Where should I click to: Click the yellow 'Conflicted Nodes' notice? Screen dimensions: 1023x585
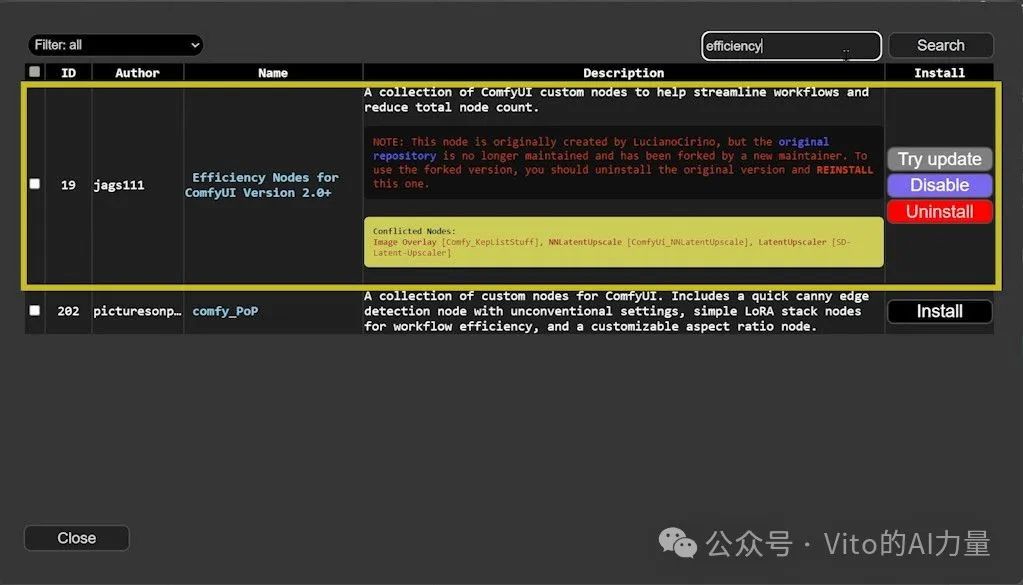[x=624, y=242]
